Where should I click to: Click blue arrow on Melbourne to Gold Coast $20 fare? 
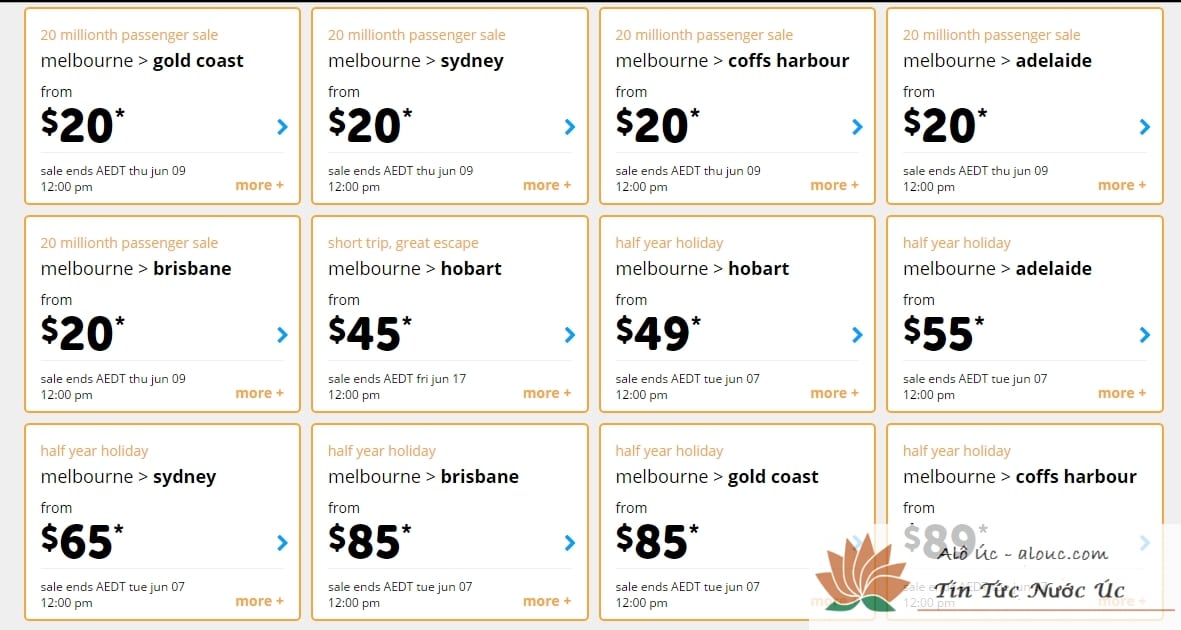tap(282, 127)
